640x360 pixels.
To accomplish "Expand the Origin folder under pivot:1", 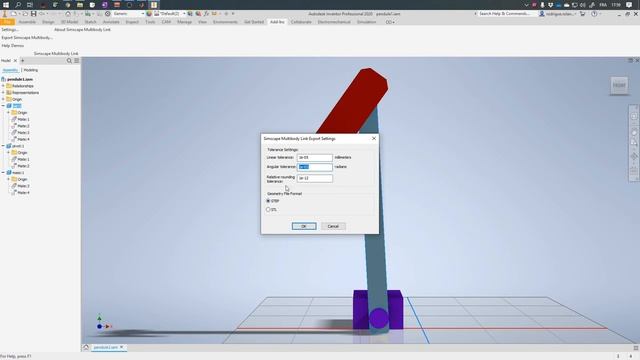I will [x=8, y=153].
